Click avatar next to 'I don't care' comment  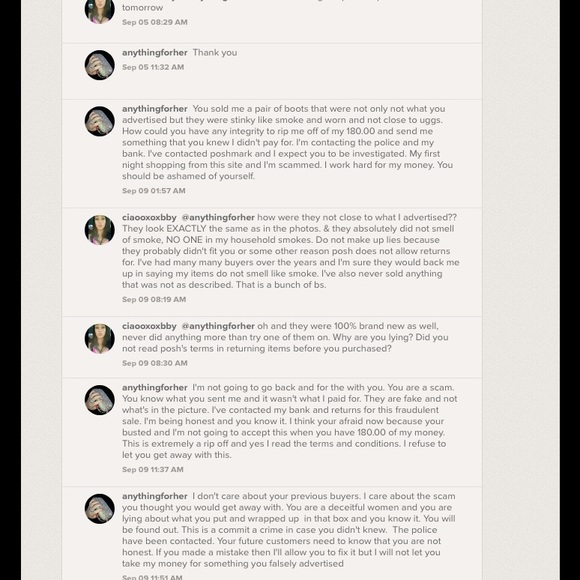point(100,509)
